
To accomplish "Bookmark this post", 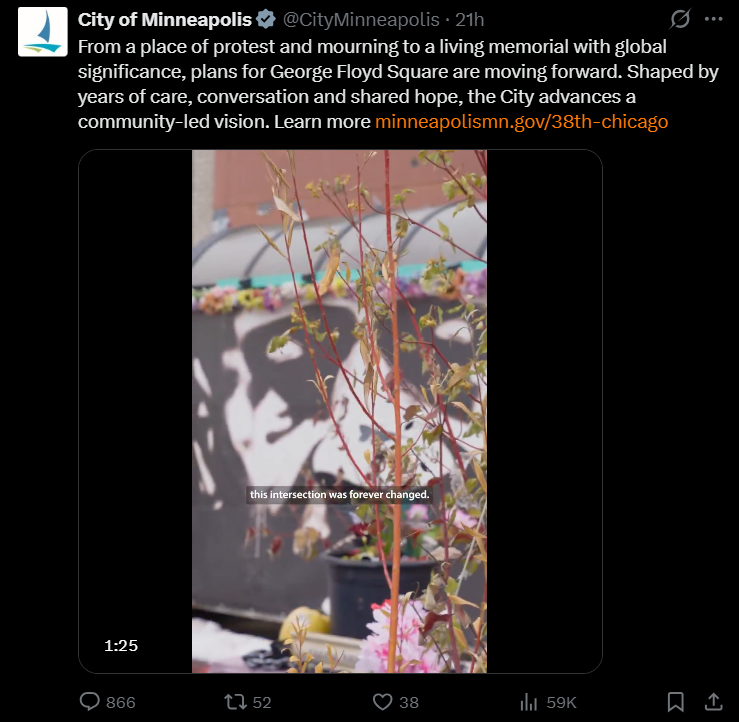I will coord(675,702).
